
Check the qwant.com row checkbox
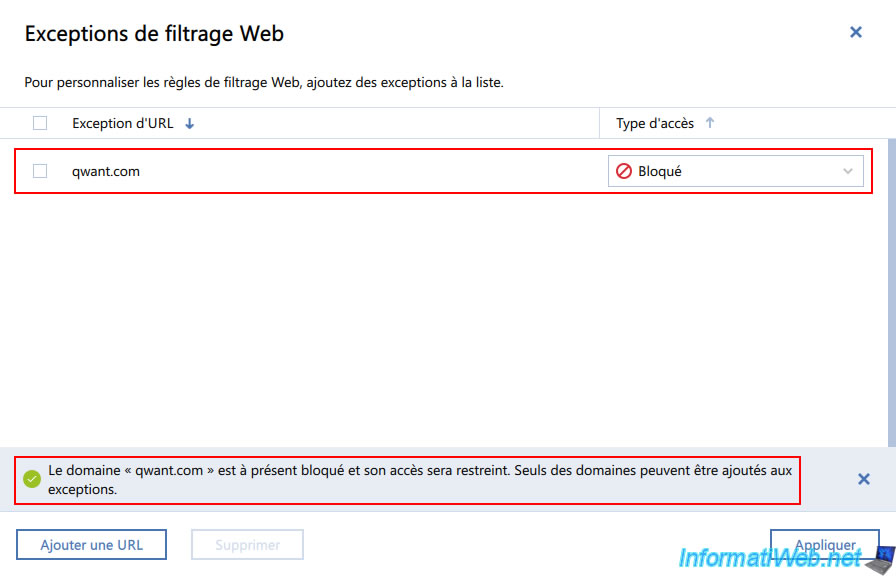tap(40, 171)
